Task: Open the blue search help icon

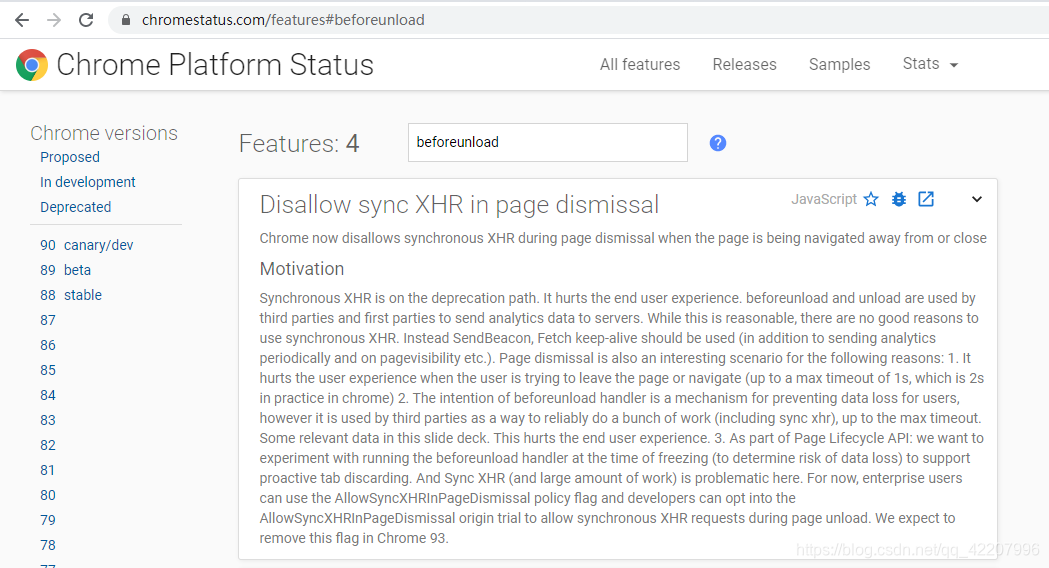Action: pos(717,143)
